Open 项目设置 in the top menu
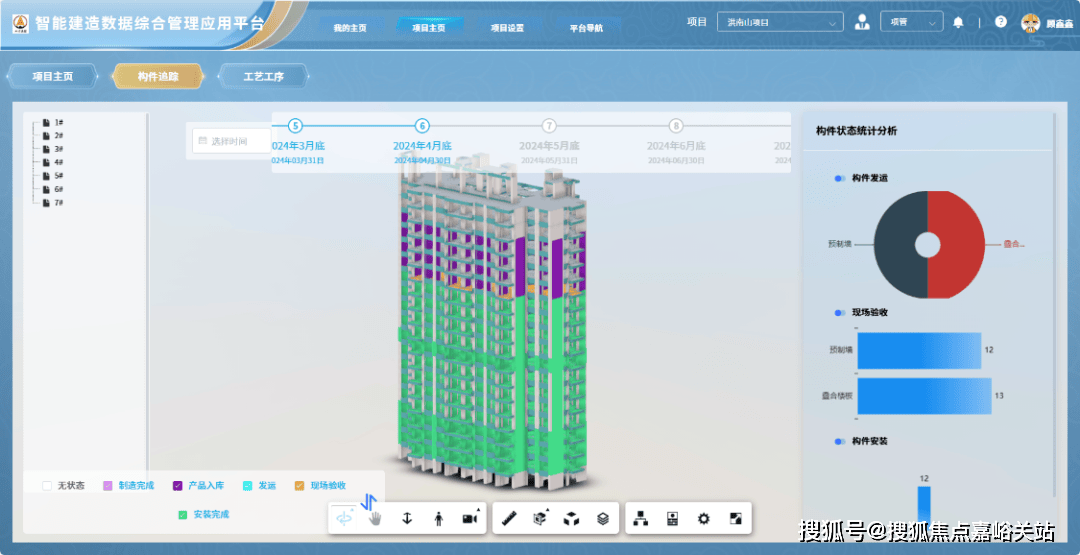This screenshot has height=555, width=1080. coord(507,27)
